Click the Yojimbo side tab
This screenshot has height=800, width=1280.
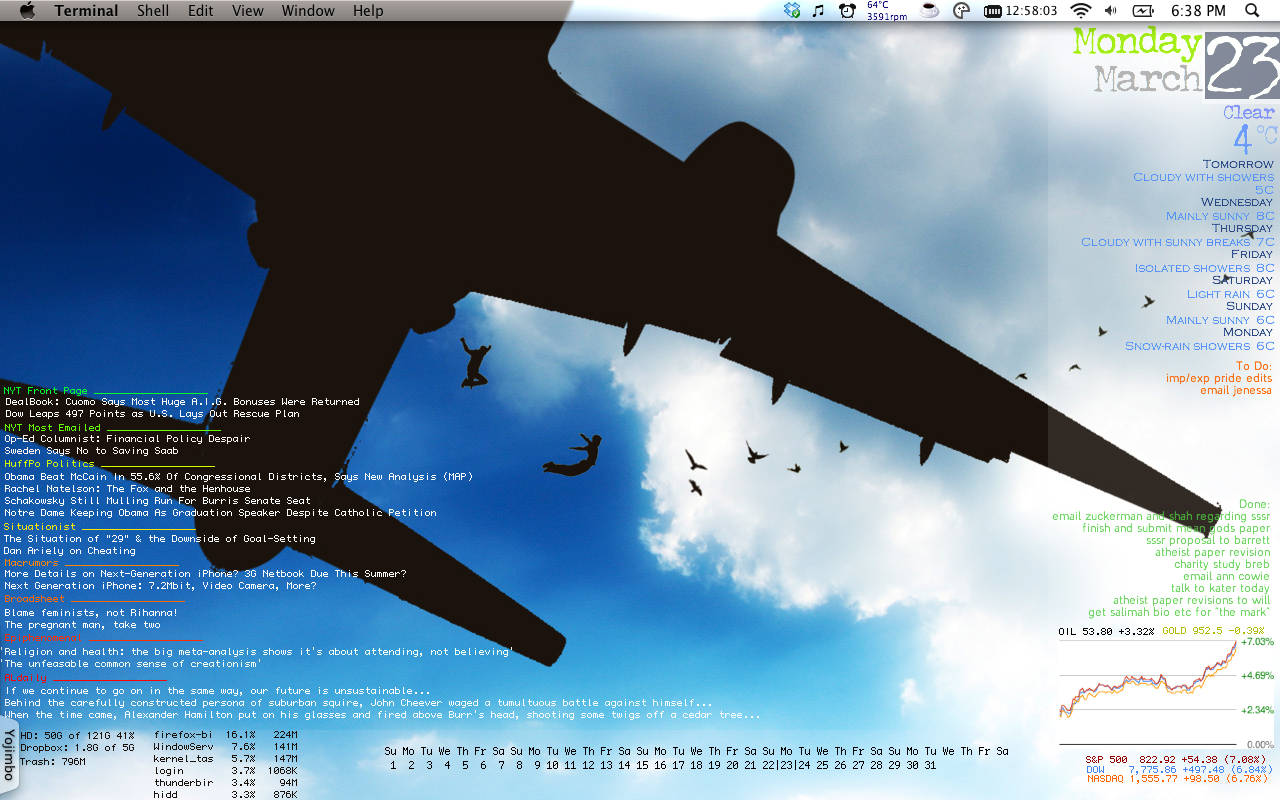(x=9, y=755)
